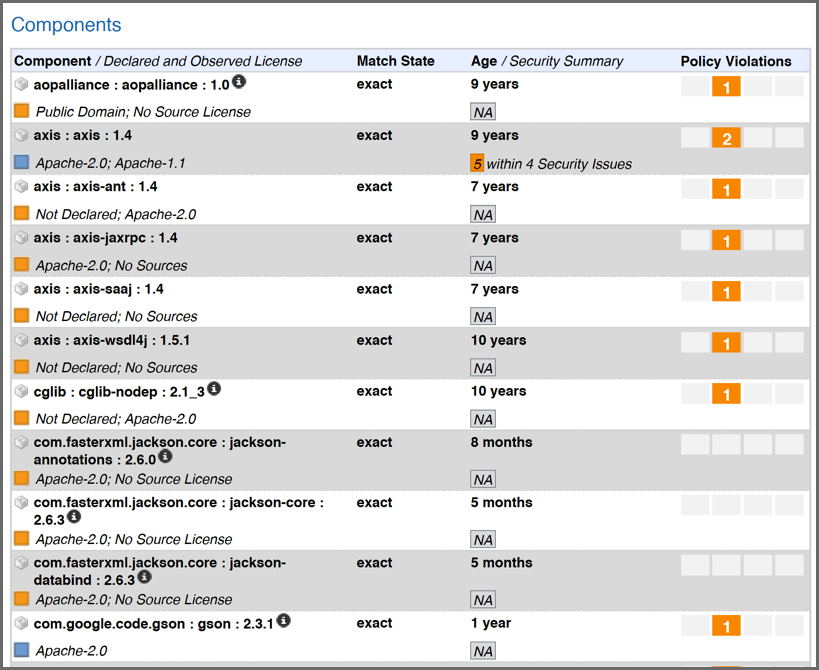Viewport: 819px width, 670px height.
Task: Click the NA security badge for aopalliance
Action: click(x=483, y=112)
